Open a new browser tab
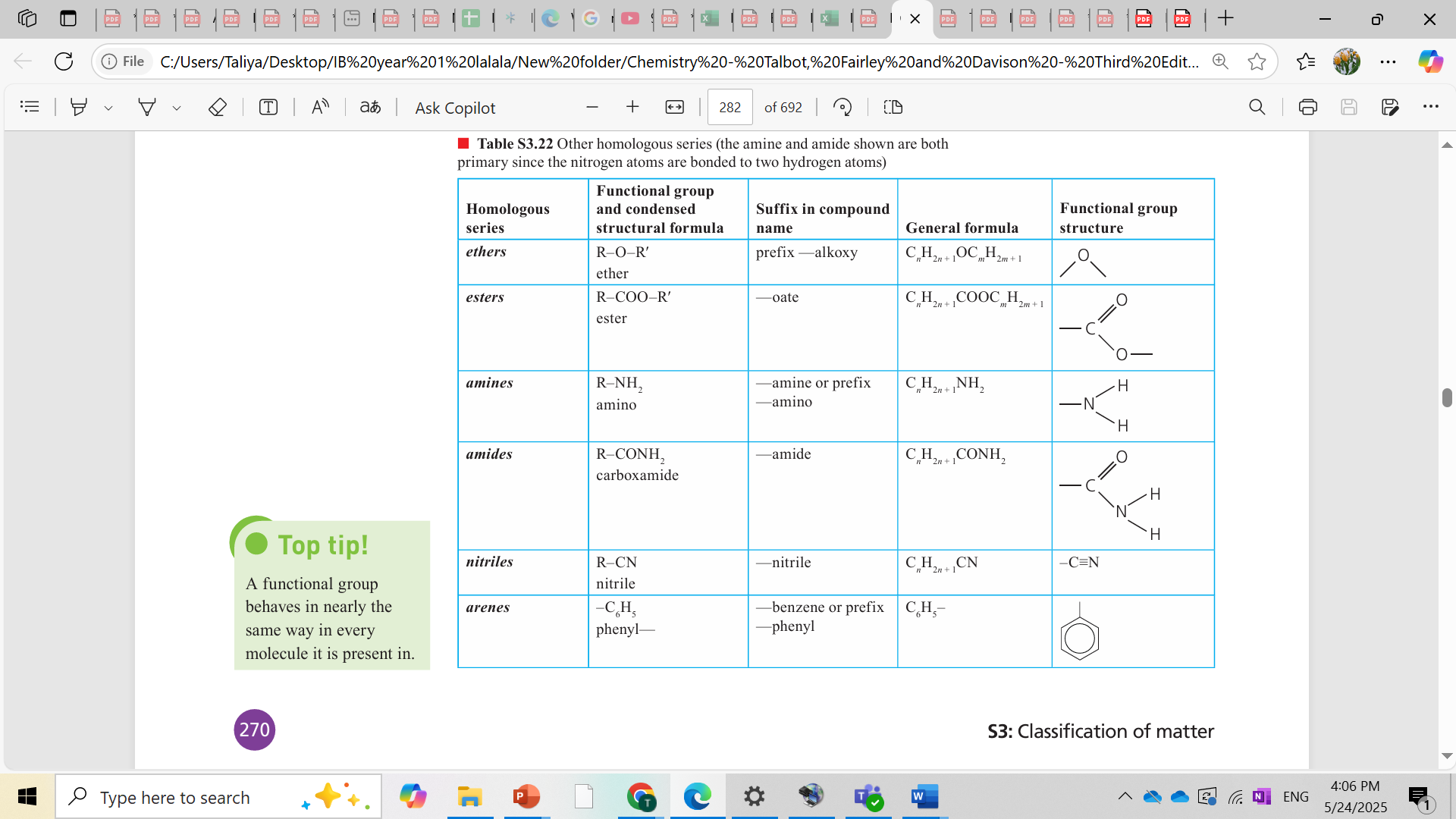The width and height of the screenshot is (1456, 819). 1225,18
